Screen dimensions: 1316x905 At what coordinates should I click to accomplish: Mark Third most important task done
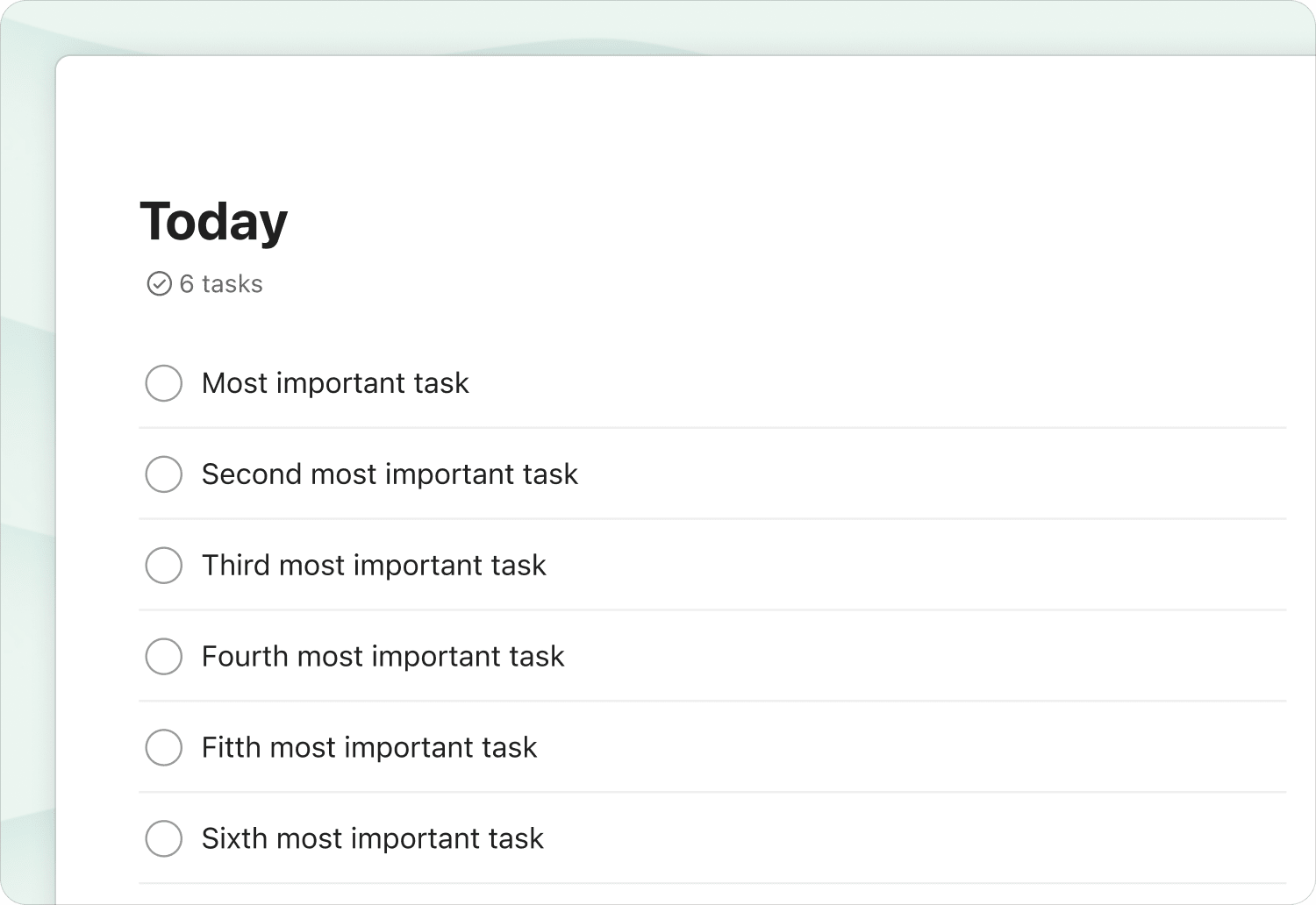163,566
